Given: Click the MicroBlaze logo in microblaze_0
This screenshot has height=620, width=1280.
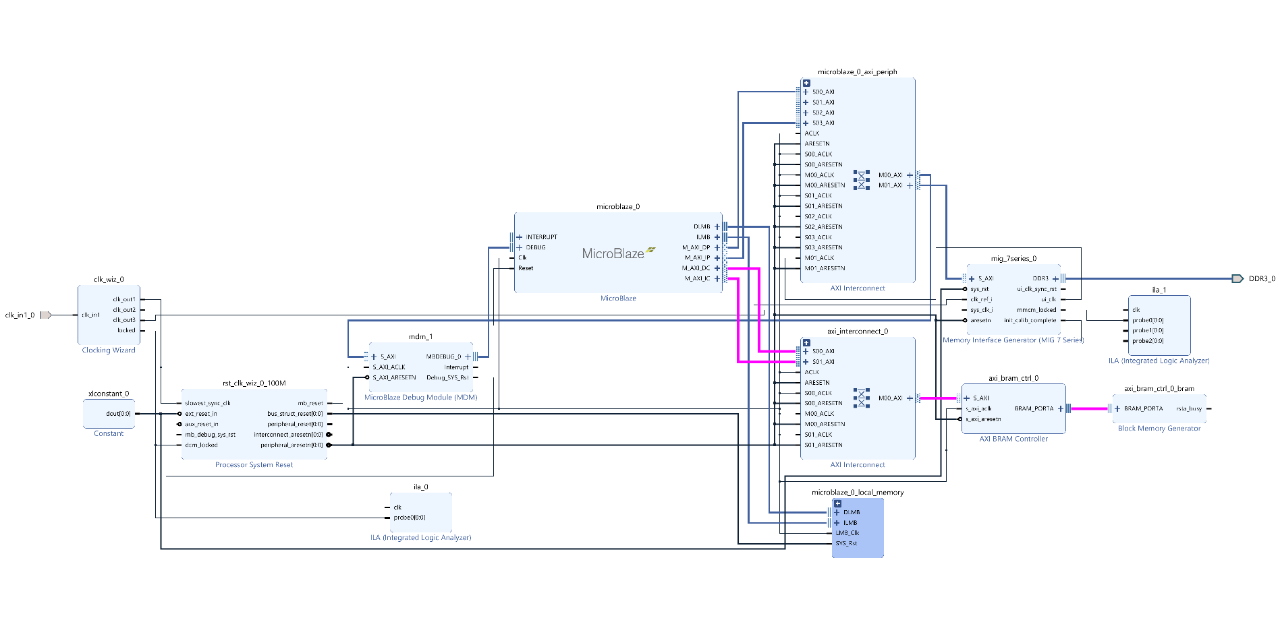Looking at the screenshot, I should (618, 253).
